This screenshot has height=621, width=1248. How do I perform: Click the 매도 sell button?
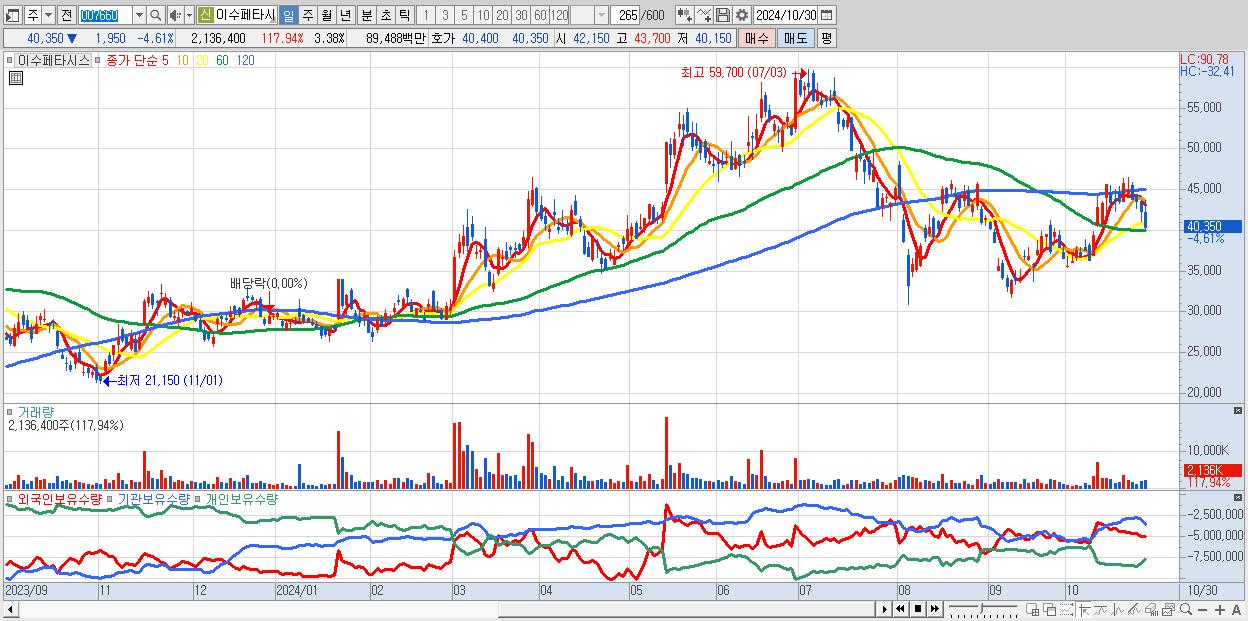(795, 38)
